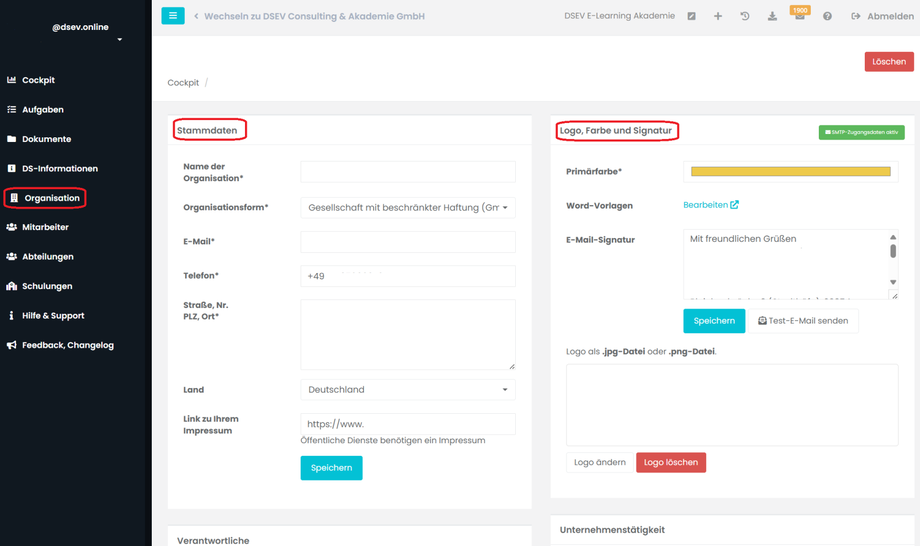Click the plus icon in top bar
The height and width of the screenshot is (546, 920).
point(718,16)
